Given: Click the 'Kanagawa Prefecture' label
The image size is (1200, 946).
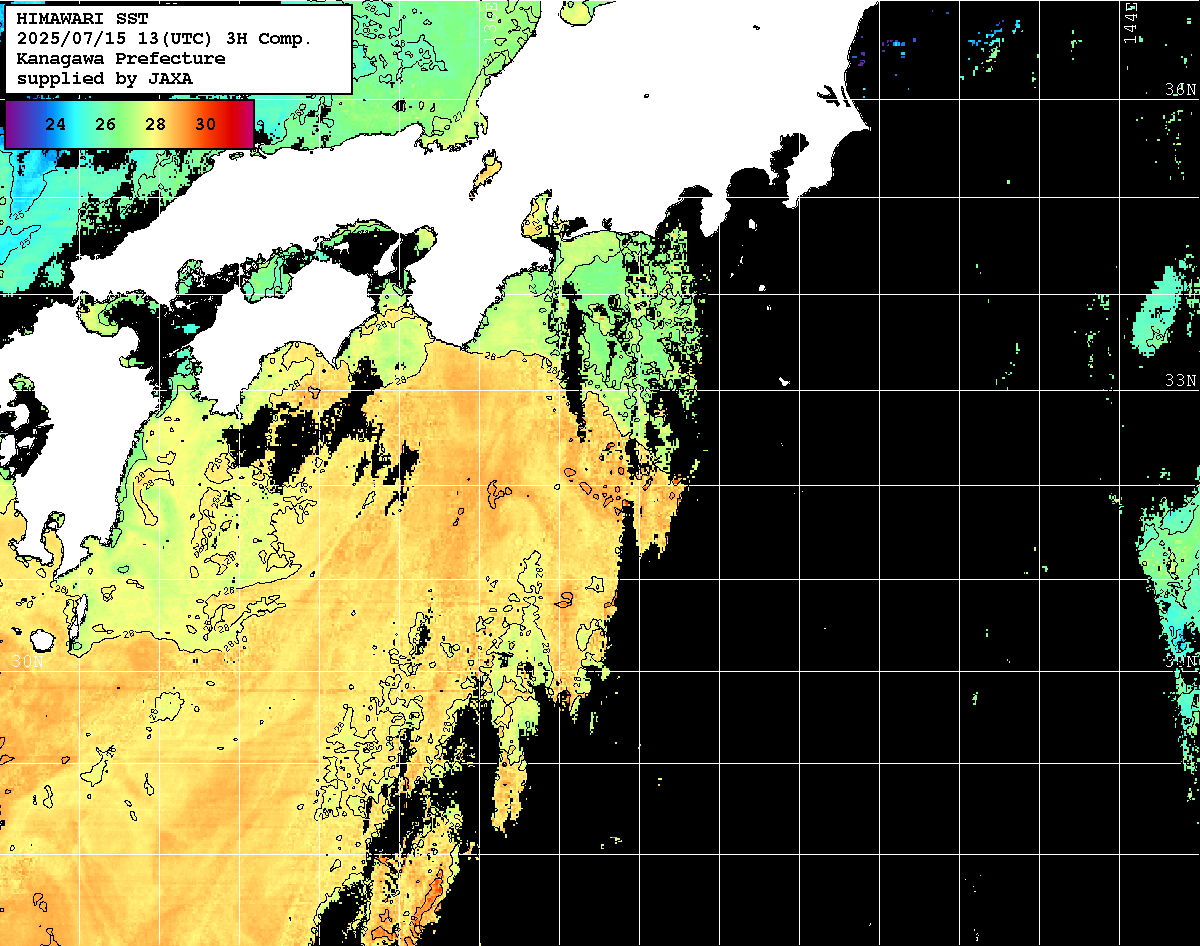Looking at the screenshot, I should (121, 58).
